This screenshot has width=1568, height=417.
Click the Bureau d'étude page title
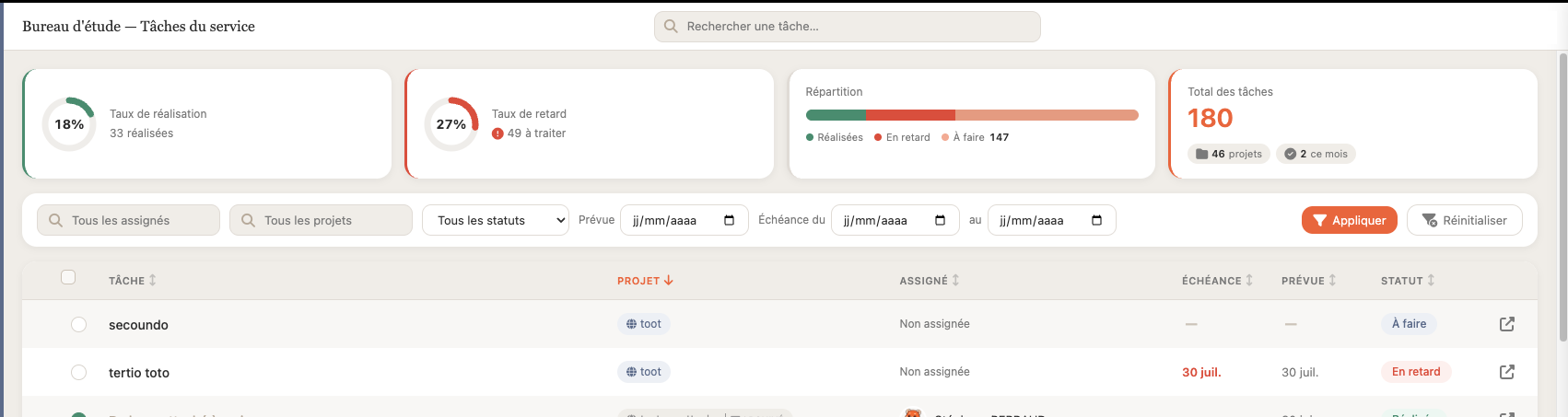pos(138,27)
